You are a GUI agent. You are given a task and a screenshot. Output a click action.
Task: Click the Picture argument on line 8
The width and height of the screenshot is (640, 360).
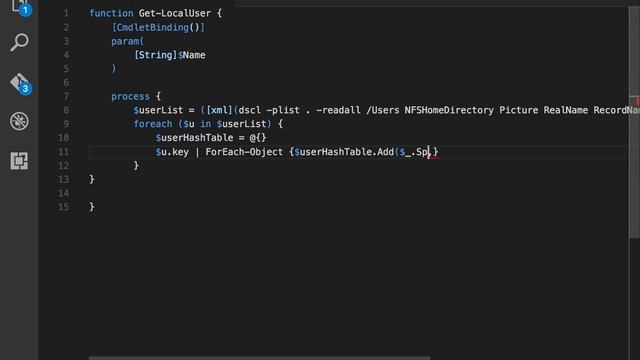[x=518, y=110]
